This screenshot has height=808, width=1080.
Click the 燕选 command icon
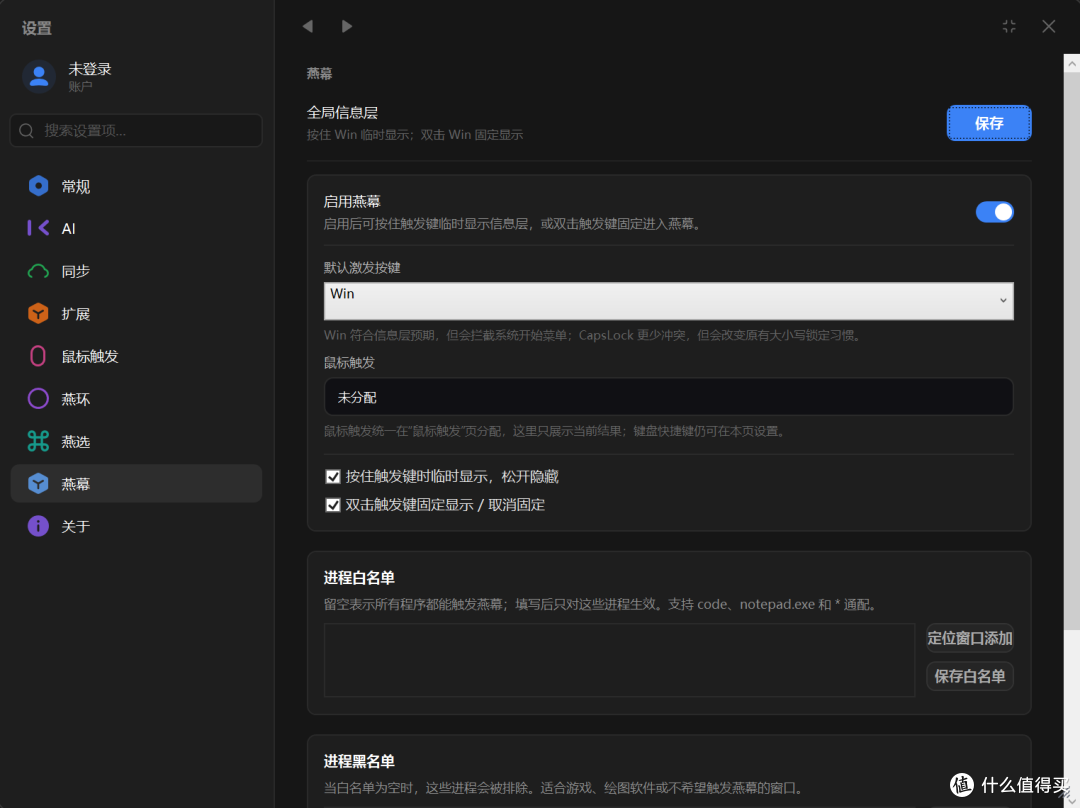(39, 441)
